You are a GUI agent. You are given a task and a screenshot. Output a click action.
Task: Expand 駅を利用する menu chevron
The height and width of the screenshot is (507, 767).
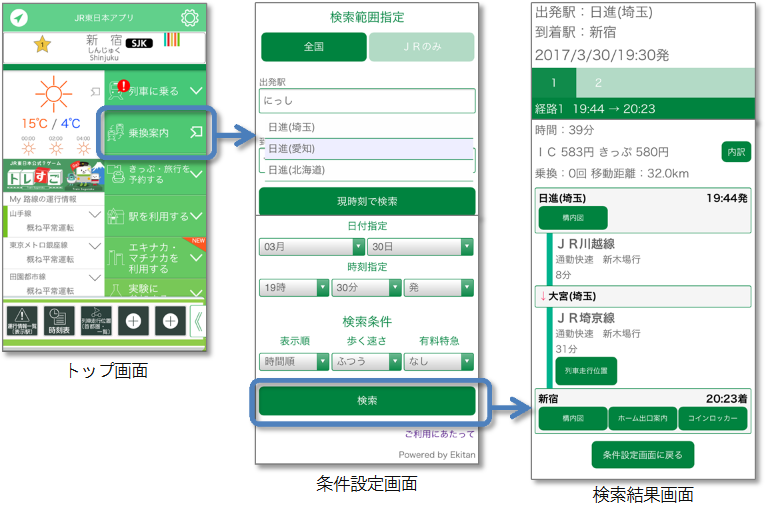(x=196, y=216)
